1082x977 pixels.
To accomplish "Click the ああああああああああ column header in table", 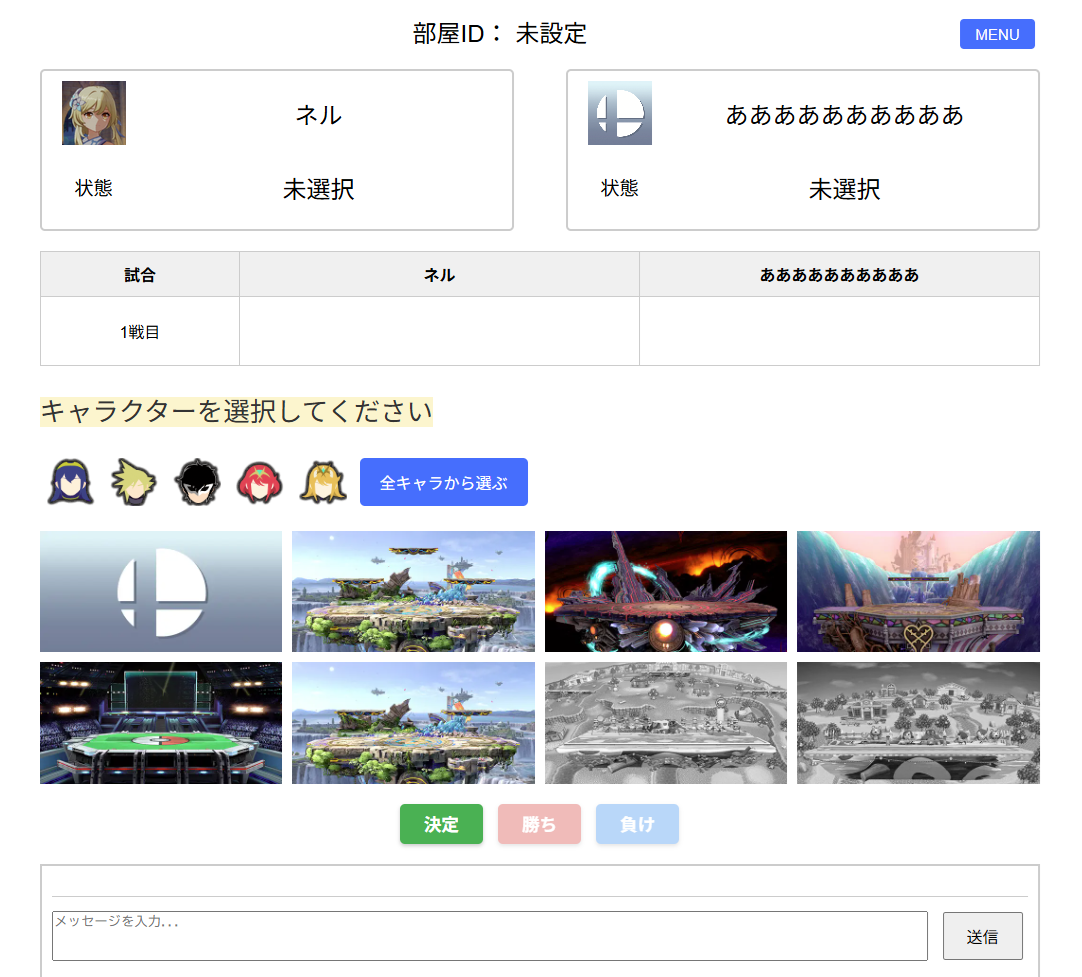I will (840, 275).
